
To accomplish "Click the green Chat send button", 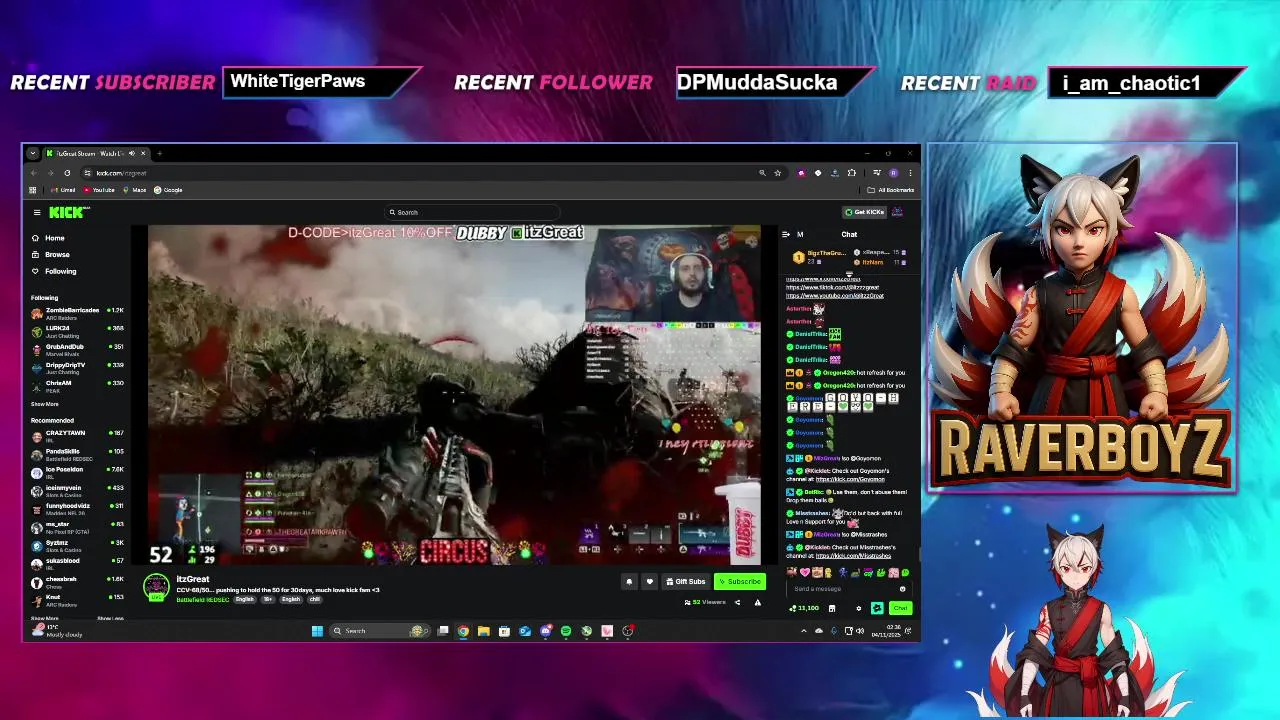I will click(901, 608).
